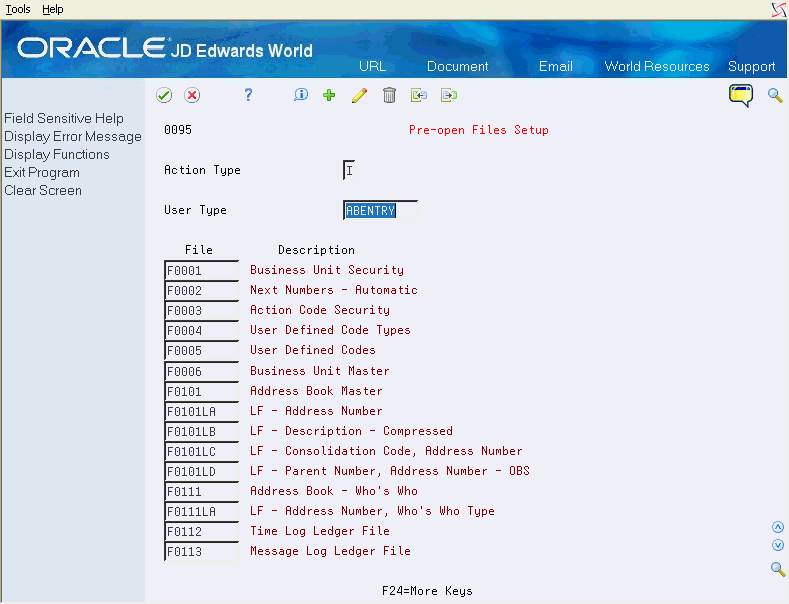Click the User Type field ABENTRY
The width and height of the screenshot is (789, 604).
click(380, 210)
